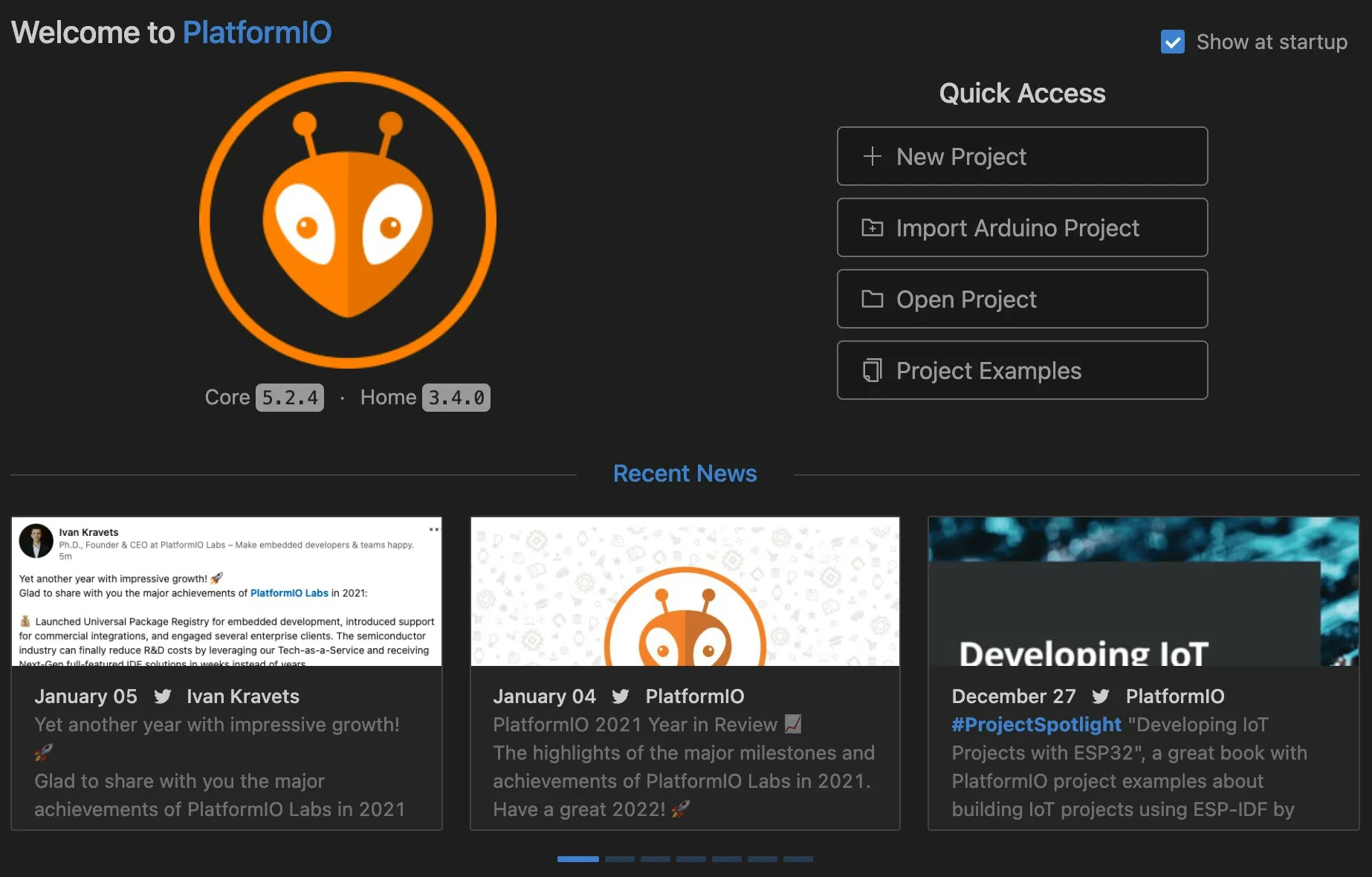Image resolution: width=1372 pixels, height=877 pixels.
Task: Click the Twitter bird icon on Ivan Kravets post
Action: point(162,696)
